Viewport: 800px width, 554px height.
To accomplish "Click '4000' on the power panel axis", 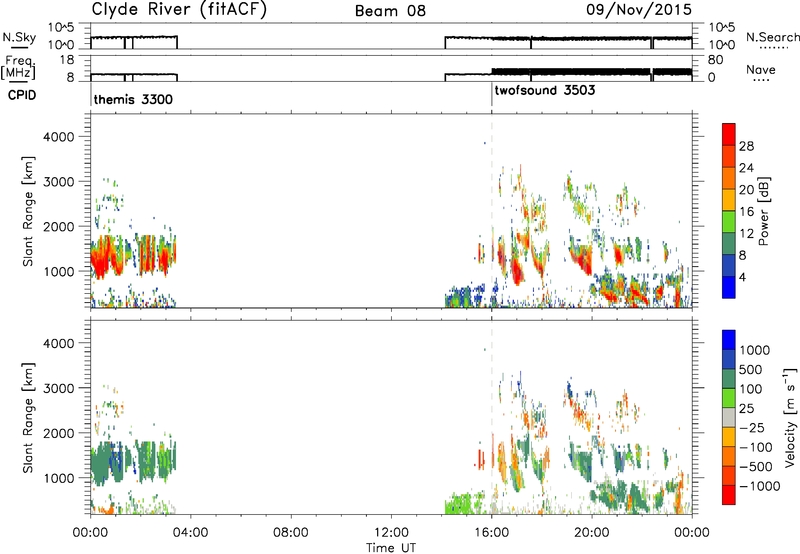I will (58, 137).
